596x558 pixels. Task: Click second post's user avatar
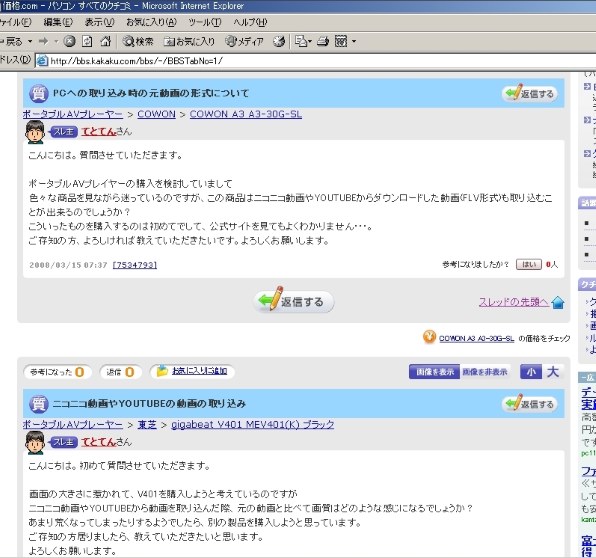35,442
